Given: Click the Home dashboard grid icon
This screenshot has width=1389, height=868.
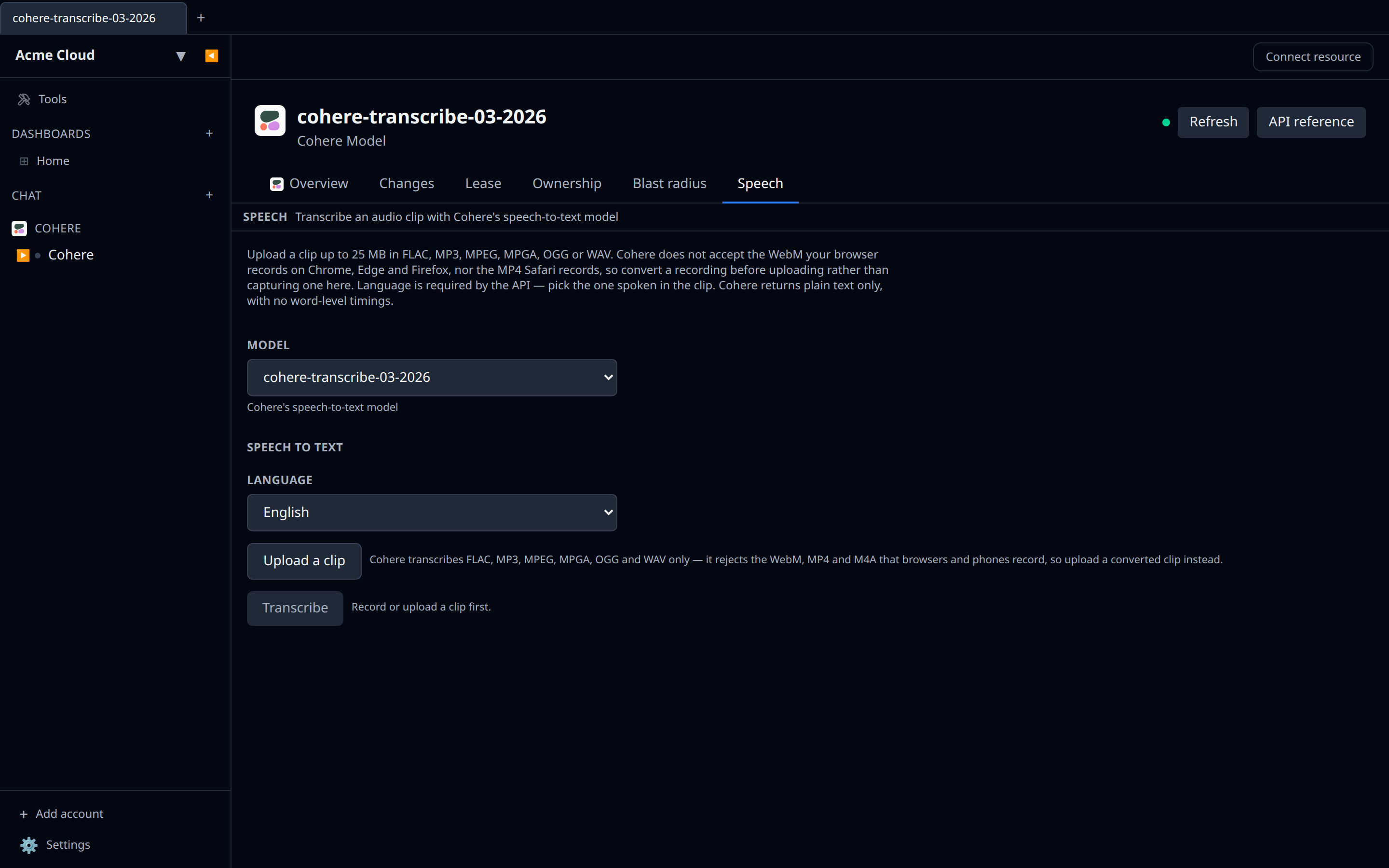Looking at the screenshot, I should coord(24,162).
